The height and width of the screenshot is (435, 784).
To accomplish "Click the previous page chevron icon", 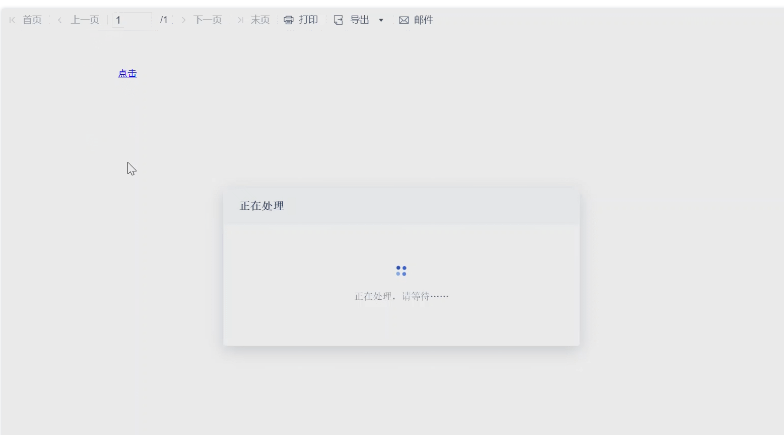I will coord(60,20).
